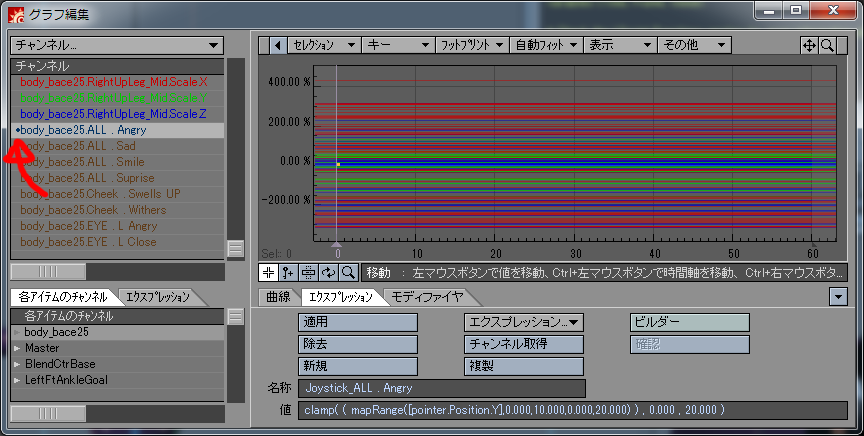Switch to the モディファイヤ tab
Image resolution: width=864 pixels, height=436 pixels.
(x=427, y=297)
